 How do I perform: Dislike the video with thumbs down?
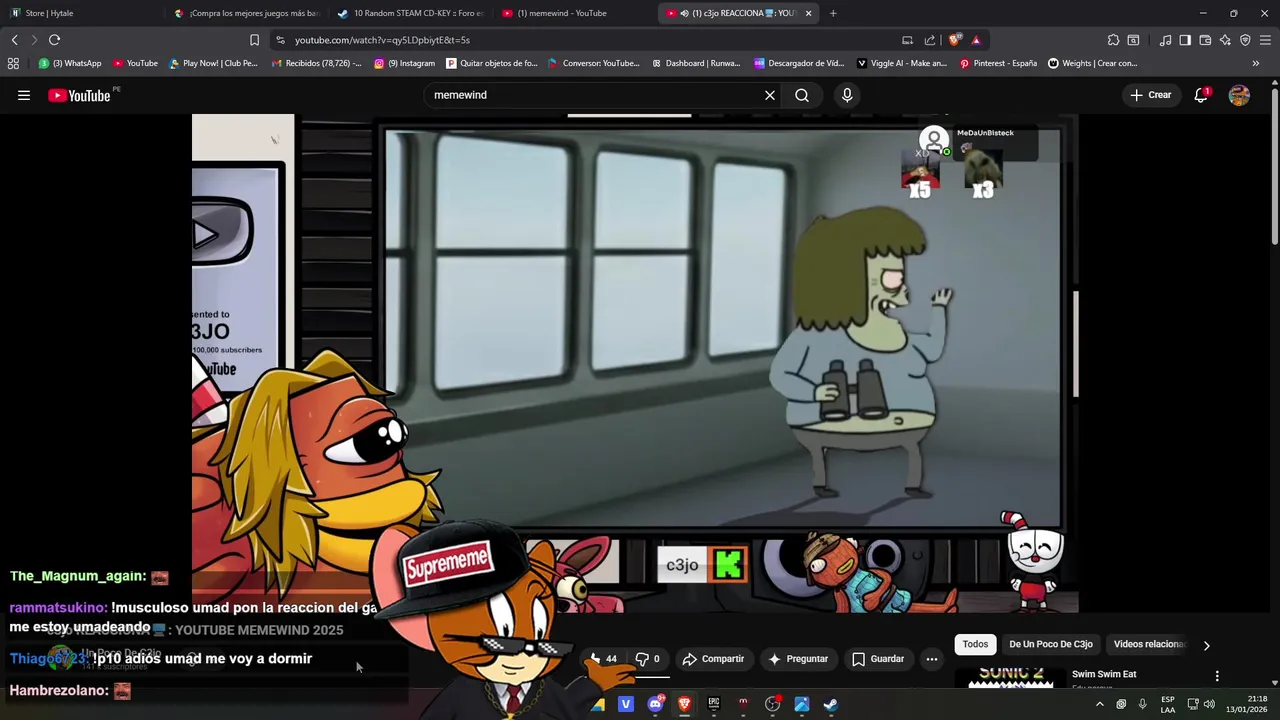[648, 659]
